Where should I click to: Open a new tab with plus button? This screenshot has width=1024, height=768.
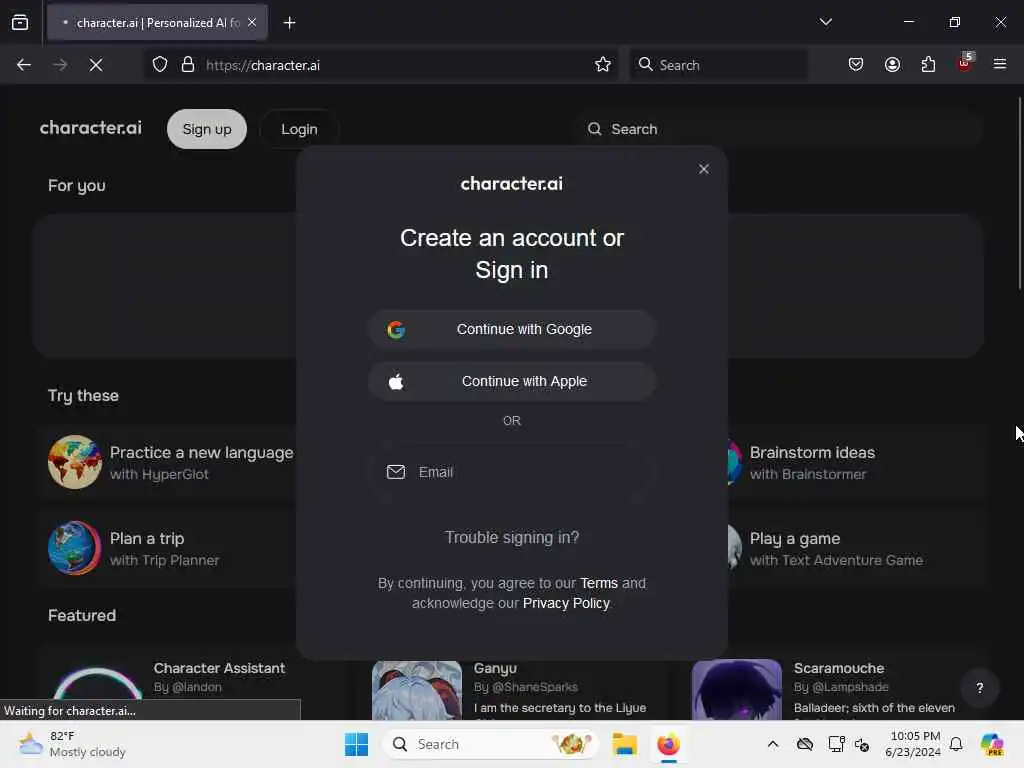click(289, 23)
